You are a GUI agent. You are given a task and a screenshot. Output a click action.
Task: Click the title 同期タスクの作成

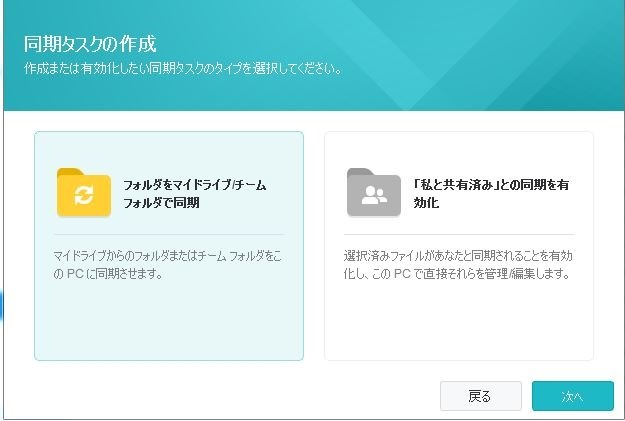(x=90, y=44)
